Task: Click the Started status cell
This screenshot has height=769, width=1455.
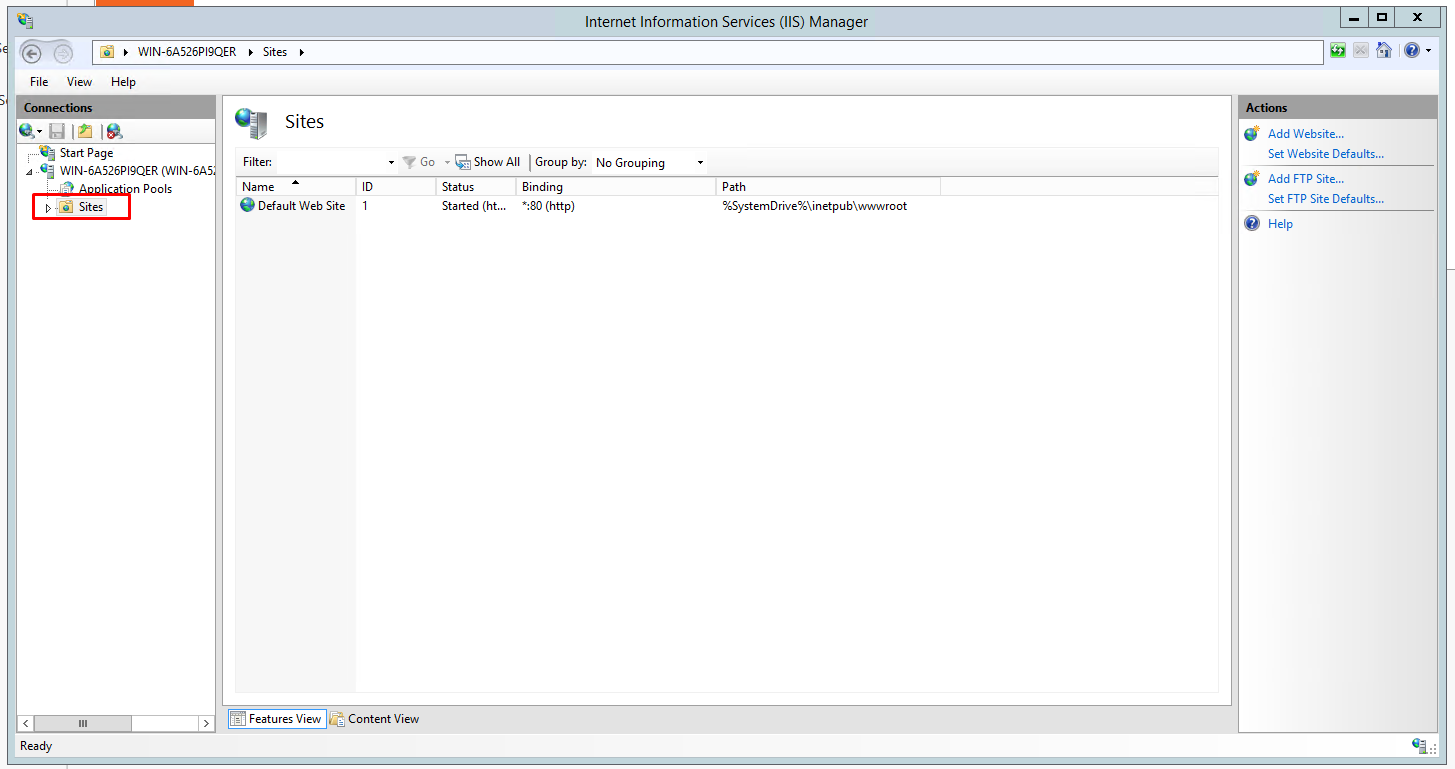Action: (474, 206)
